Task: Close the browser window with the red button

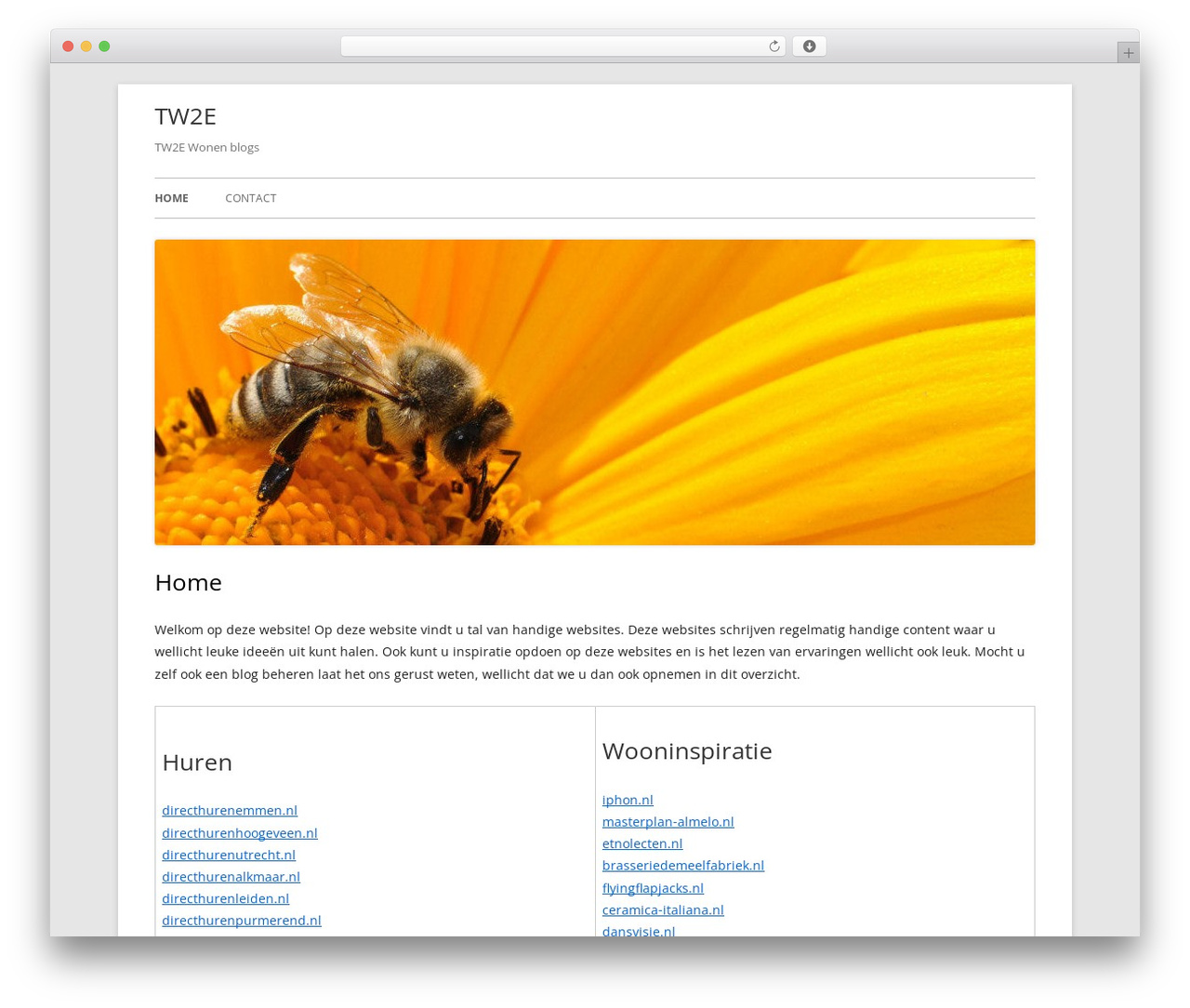Action: (68, 46)
